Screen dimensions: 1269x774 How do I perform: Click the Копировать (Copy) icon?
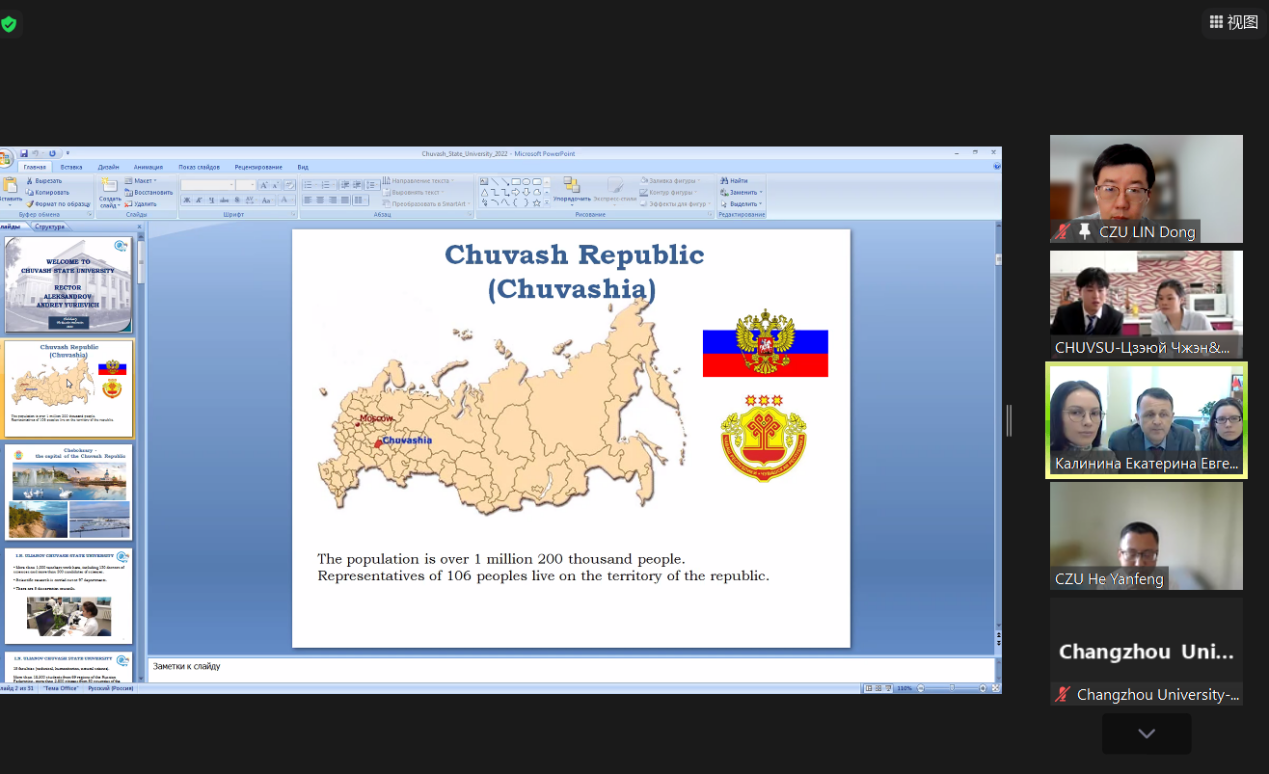[x=30, y=192]
